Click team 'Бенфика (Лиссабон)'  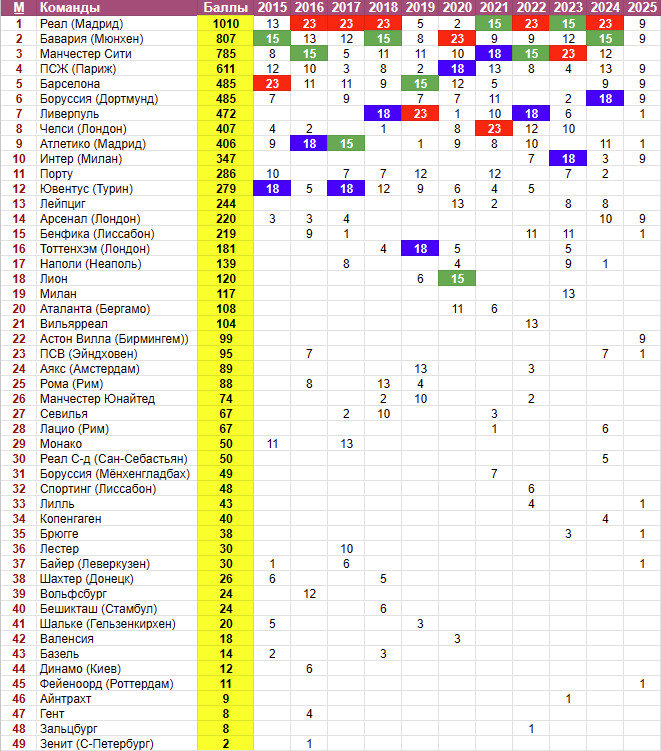point(97,234)
